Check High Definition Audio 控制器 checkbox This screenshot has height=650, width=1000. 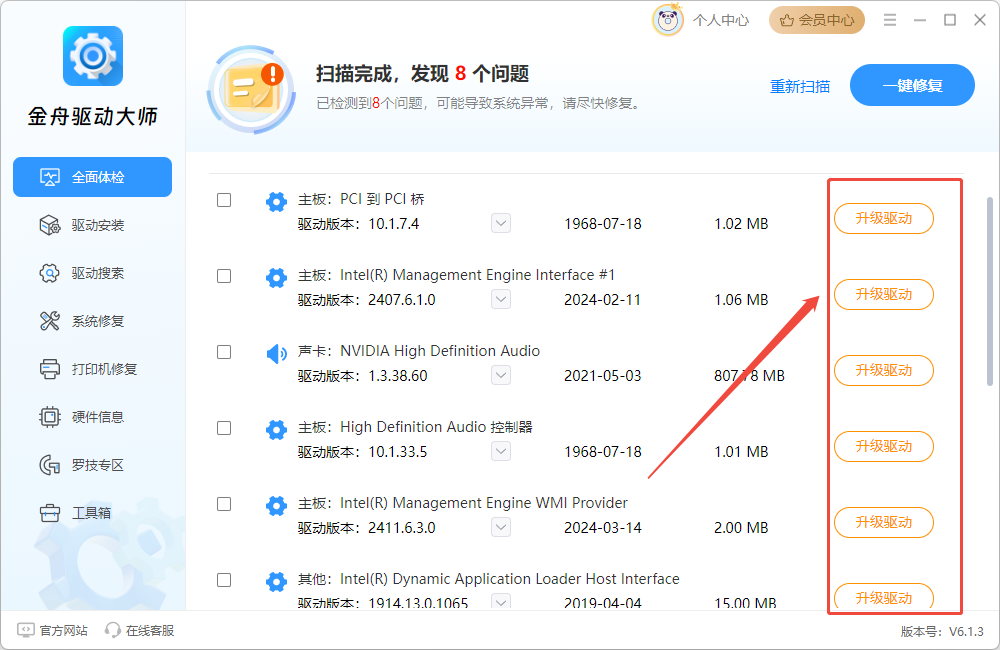coord(224,427)
